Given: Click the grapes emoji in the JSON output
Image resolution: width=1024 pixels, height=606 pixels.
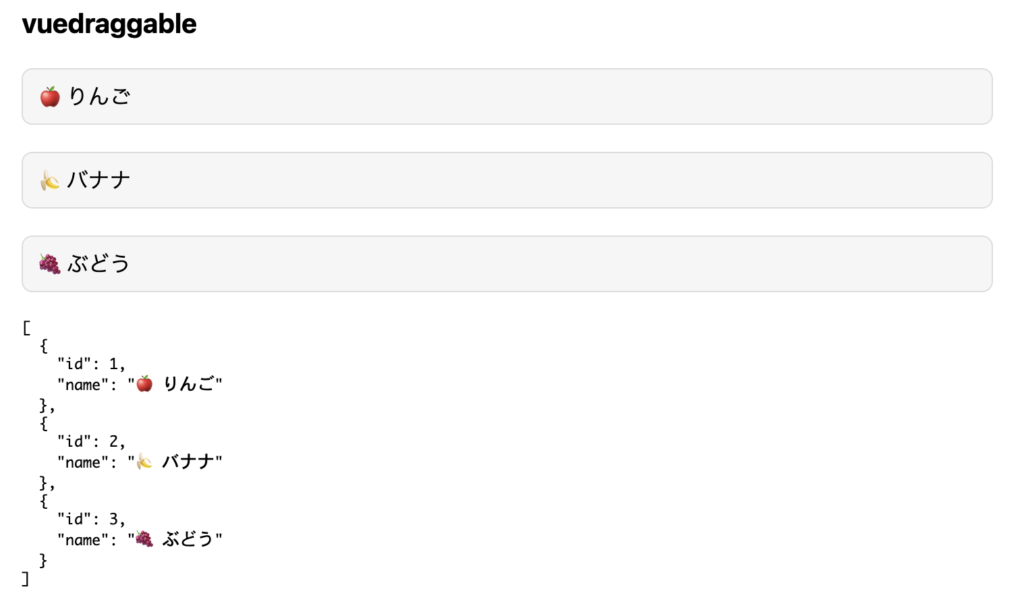Looking at the screenshot, I should tap(144, 539).
